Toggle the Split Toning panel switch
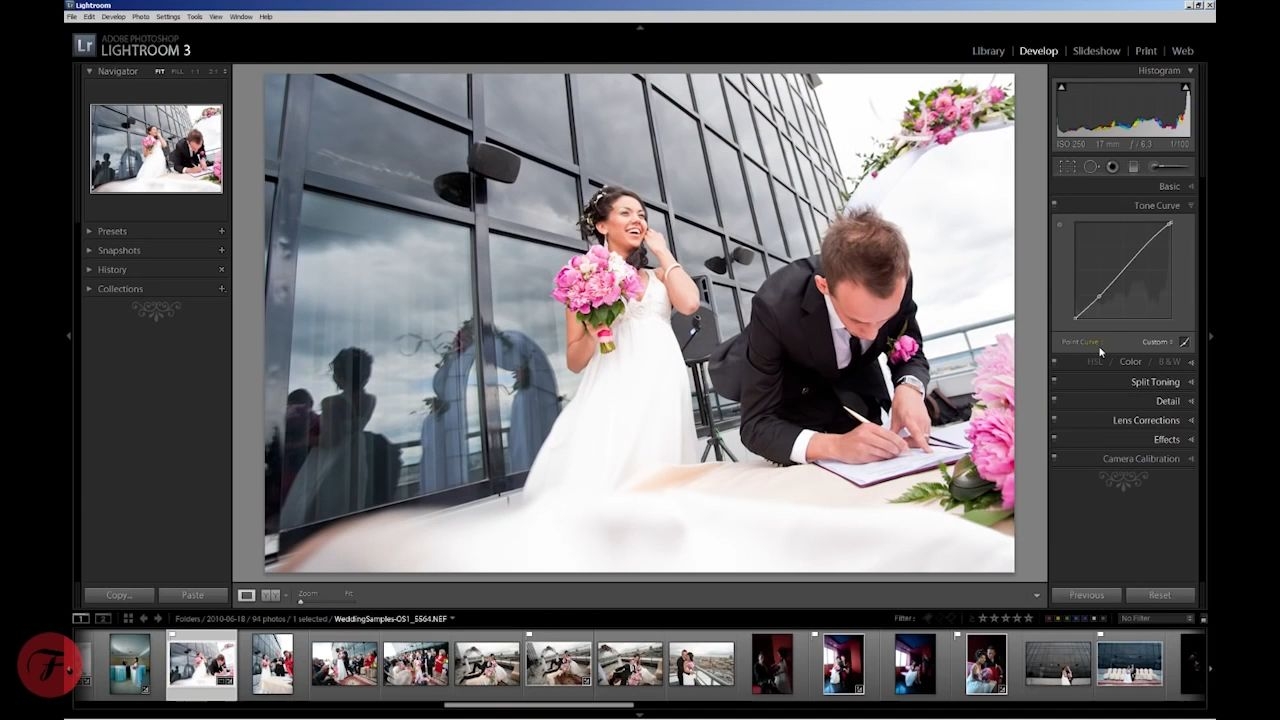 click(x=1054, y=381)
